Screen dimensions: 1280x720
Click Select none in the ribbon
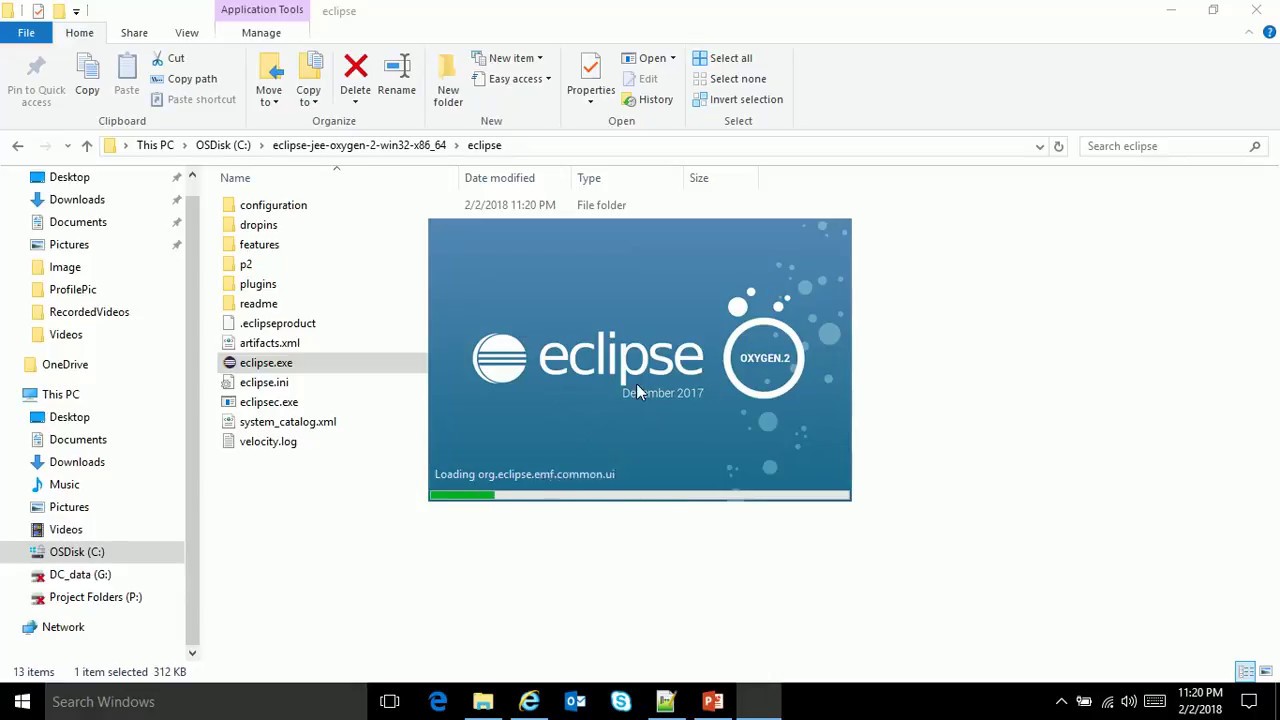[729, 79]
